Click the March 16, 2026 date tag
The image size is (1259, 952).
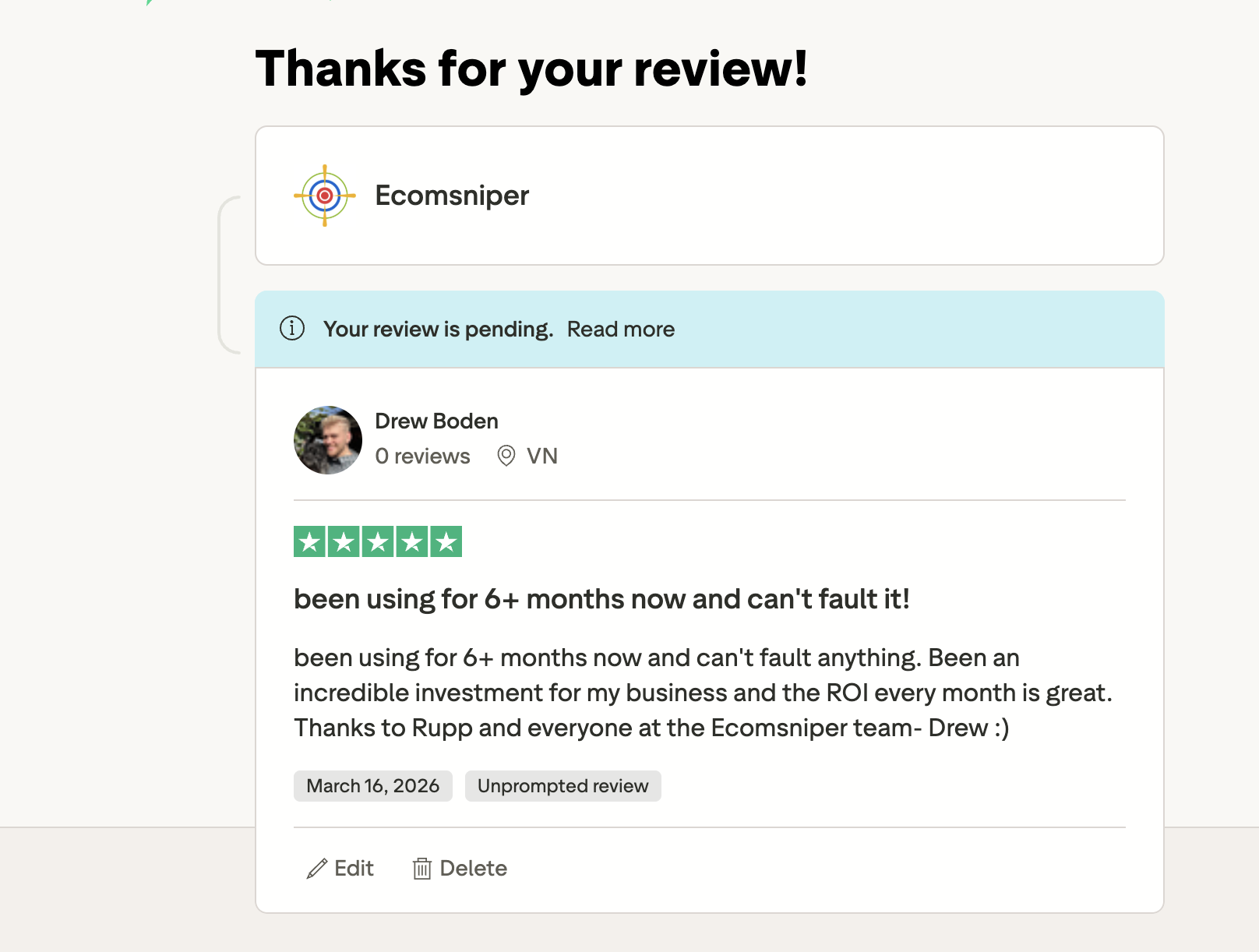(372, 786)
